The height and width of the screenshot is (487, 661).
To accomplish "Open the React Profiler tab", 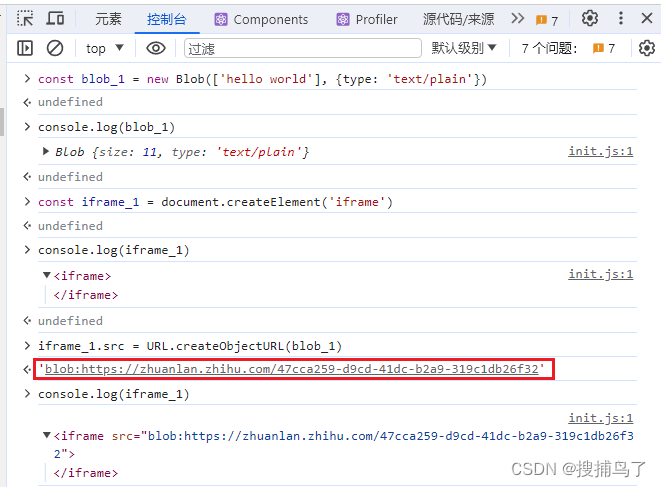I will [x=367, y=19].
